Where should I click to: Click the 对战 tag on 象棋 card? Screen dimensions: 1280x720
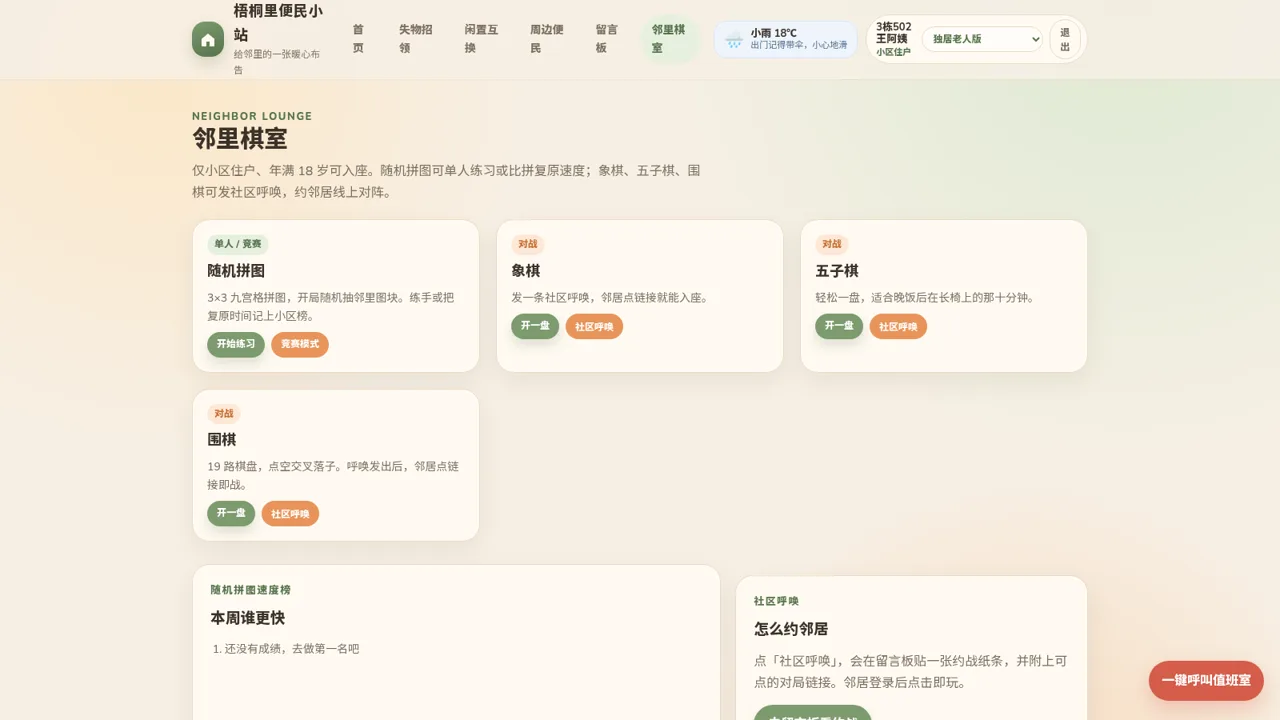[x=528, y=244]
